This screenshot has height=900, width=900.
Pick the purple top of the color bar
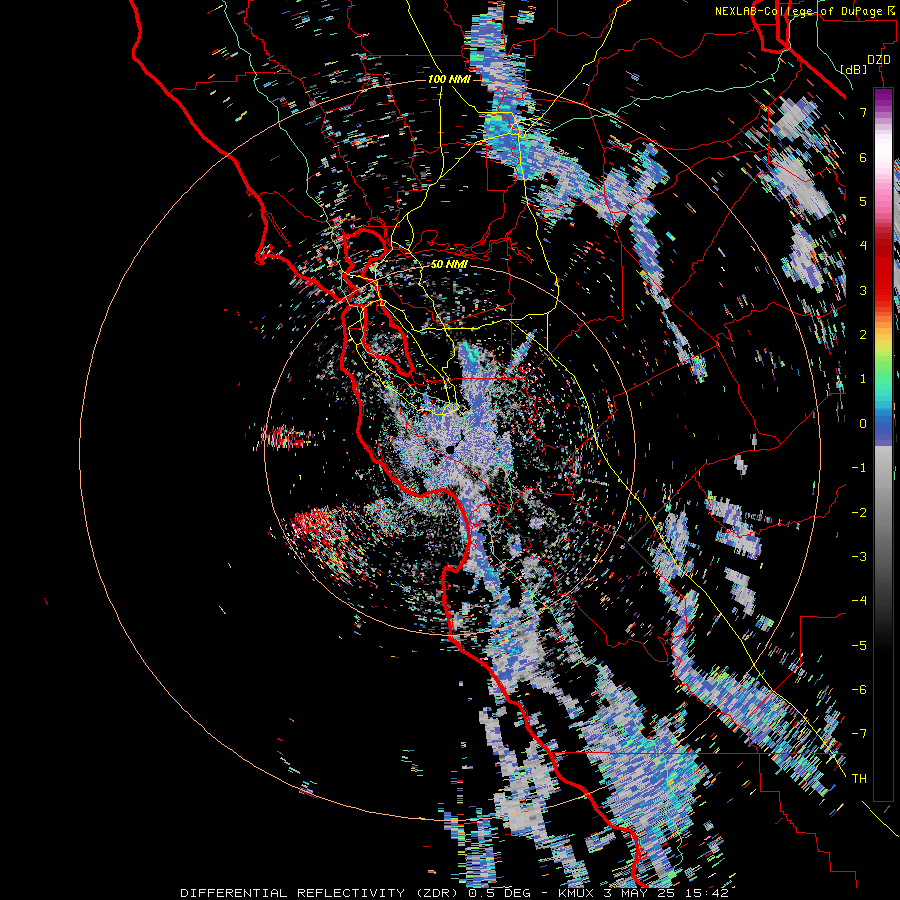(883, 96)
